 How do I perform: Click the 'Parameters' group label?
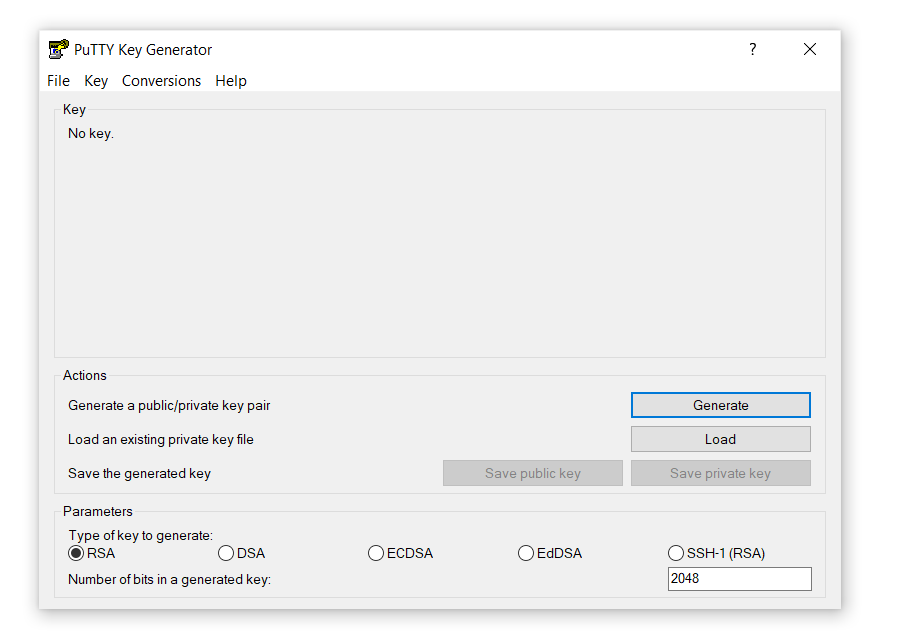98,511
